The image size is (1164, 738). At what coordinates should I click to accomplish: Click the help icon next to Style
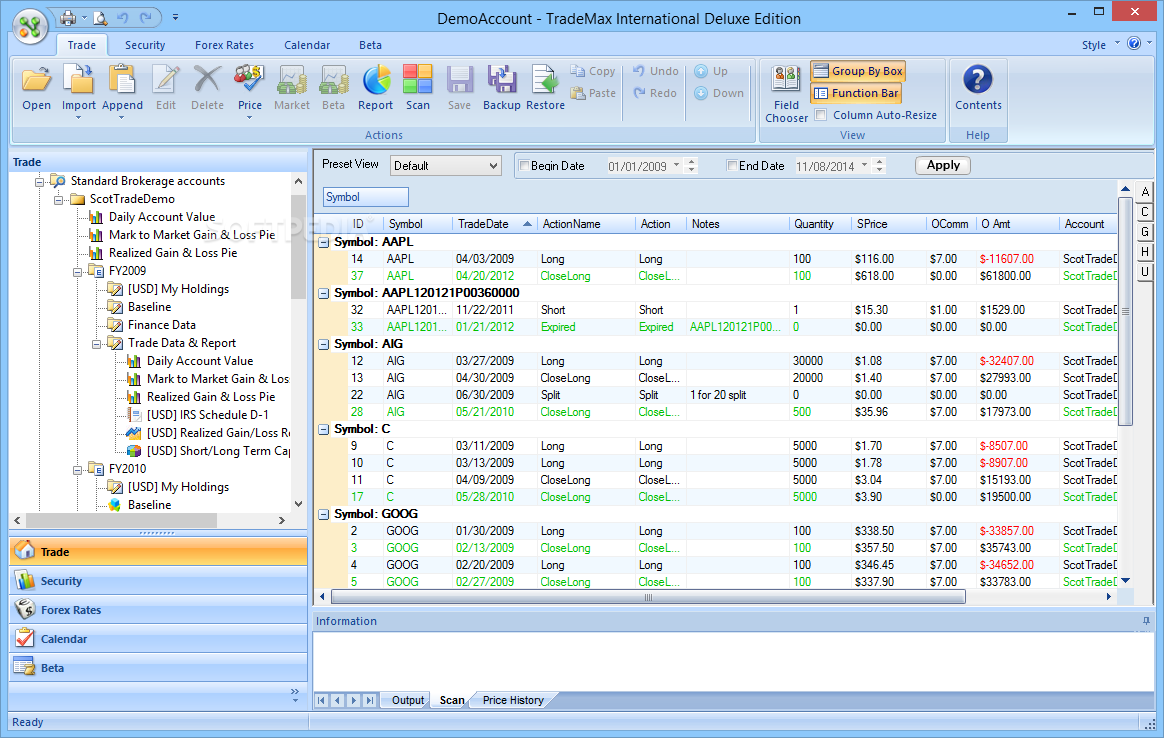1134,44
